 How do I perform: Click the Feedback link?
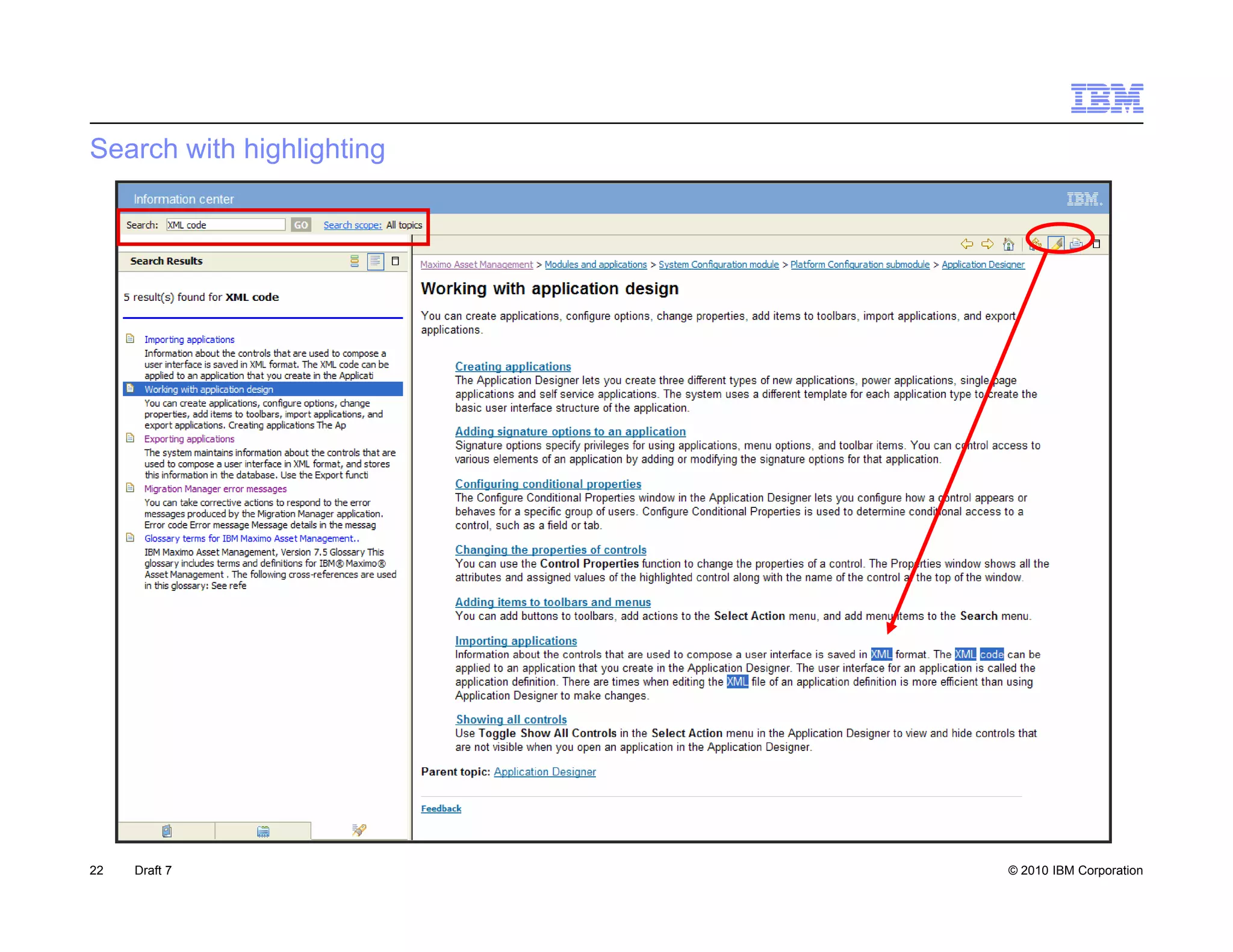click(x=441, y=809)
